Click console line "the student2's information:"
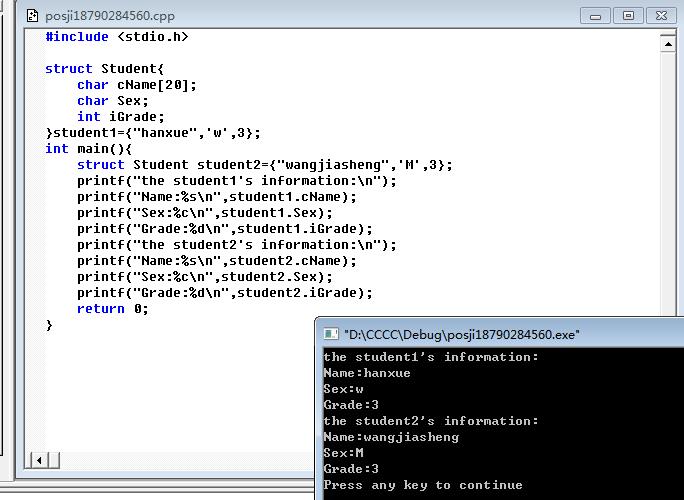Viewport: 684px width, 500px height. [x=431, y=421]
